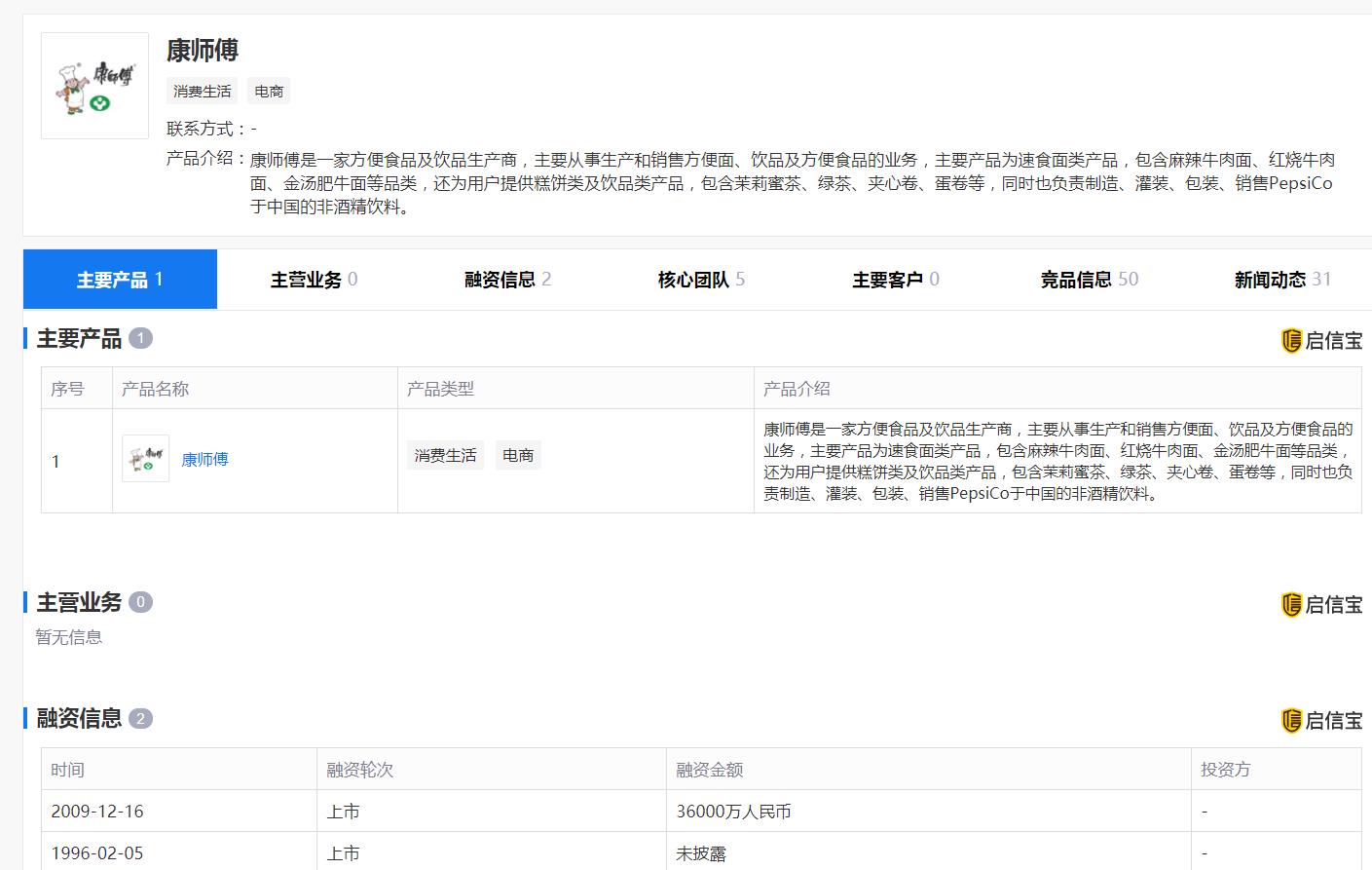Click the 主营业务 count badge
Image resolution: width=1372 pixels, height=870 pixels.
pos(140,602)
